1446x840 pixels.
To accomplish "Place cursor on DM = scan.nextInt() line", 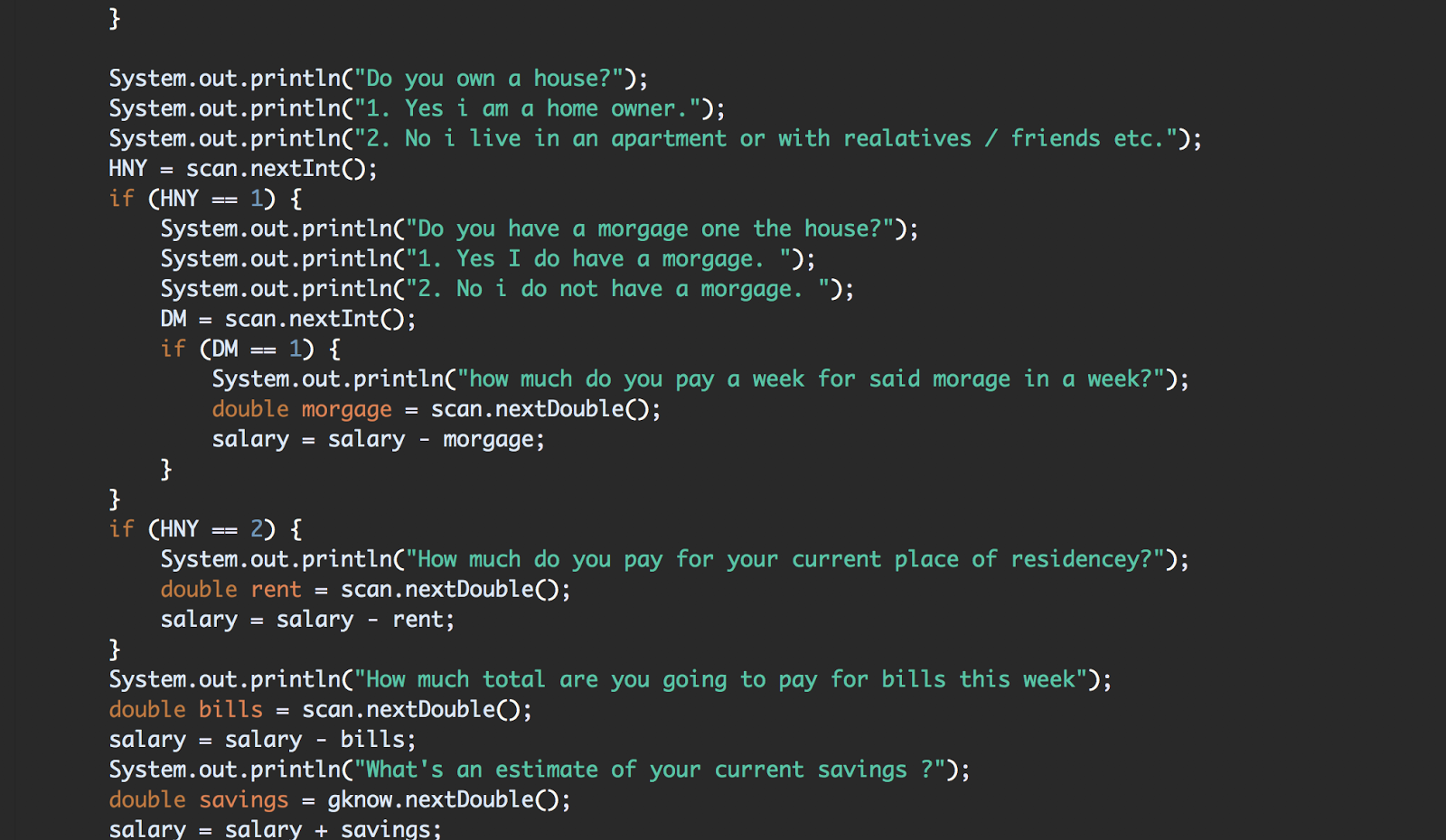I will tap(288, 319).
